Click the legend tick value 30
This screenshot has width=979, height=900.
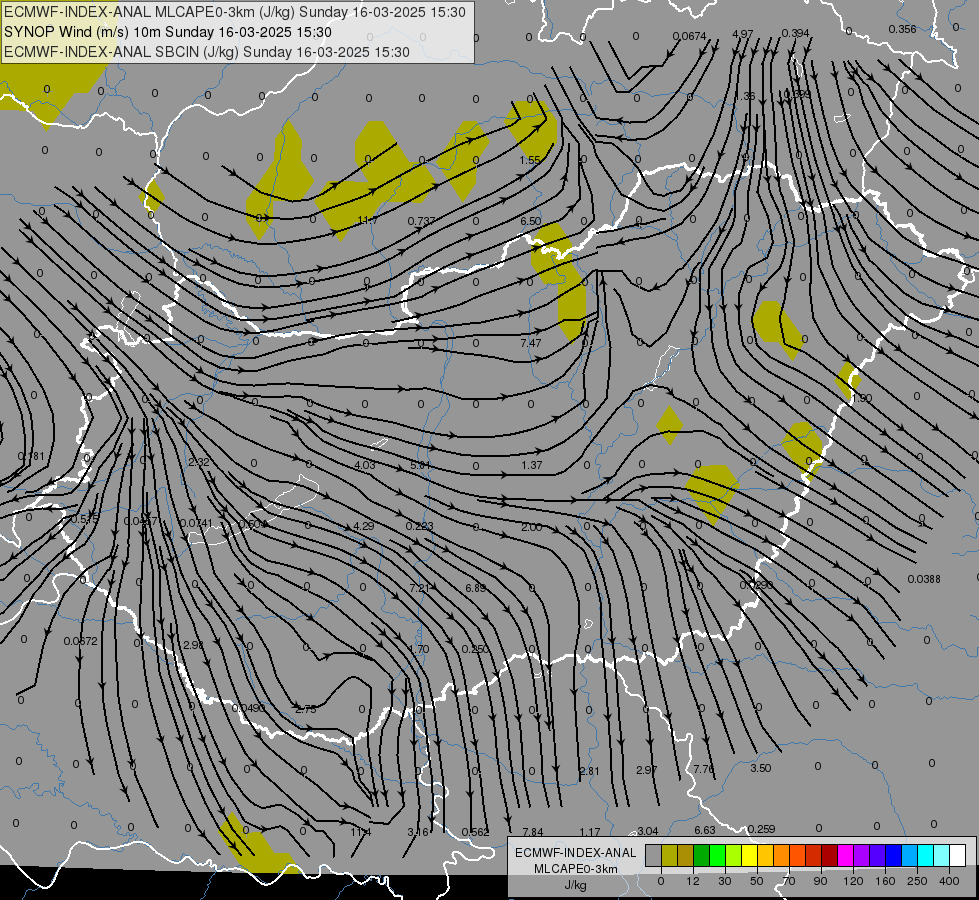(x=724, y=881)
